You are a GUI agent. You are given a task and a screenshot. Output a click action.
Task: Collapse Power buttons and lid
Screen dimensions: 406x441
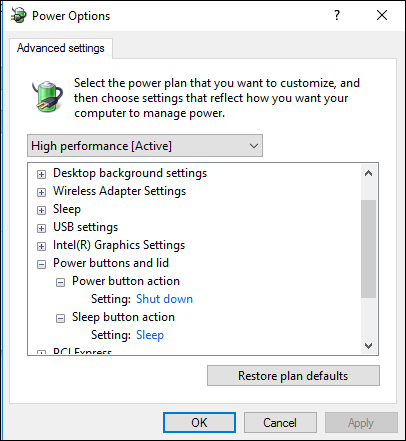tap(41, 264)
